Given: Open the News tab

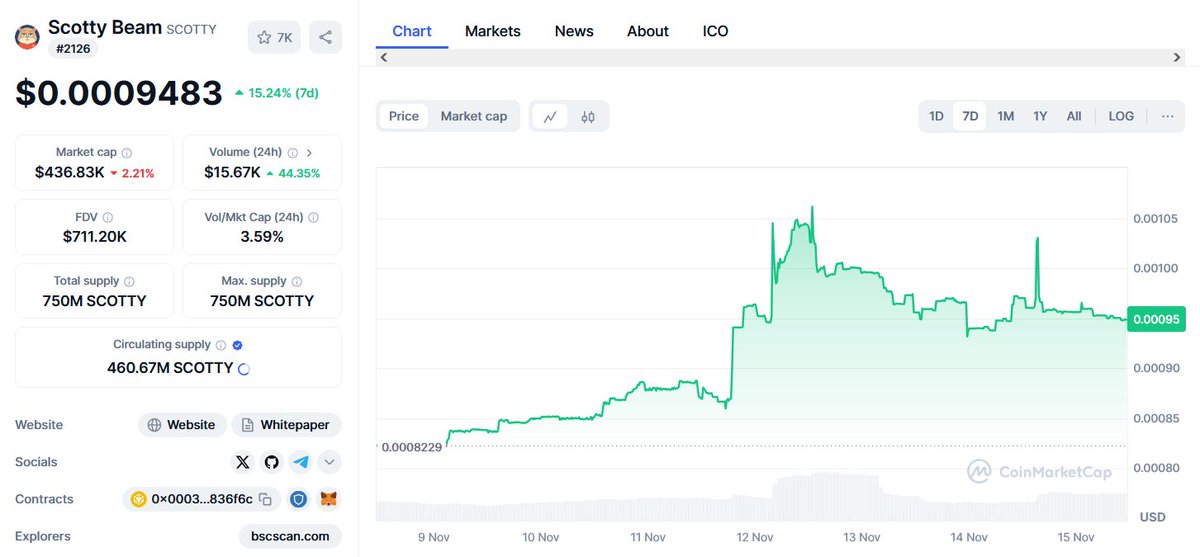Looking at the screenshot, I should (x=574, y=31).
